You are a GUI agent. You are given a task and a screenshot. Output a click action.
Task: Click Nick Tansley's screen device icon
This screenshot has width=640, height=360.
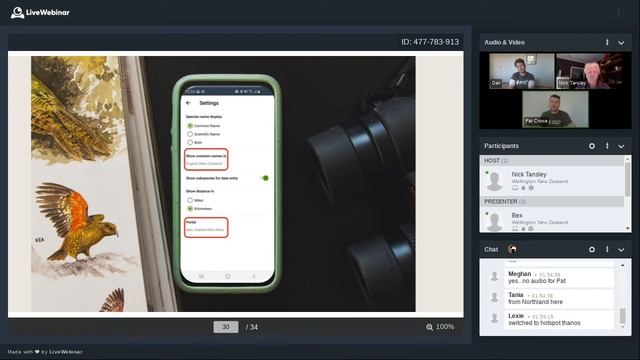click(515, 188)
